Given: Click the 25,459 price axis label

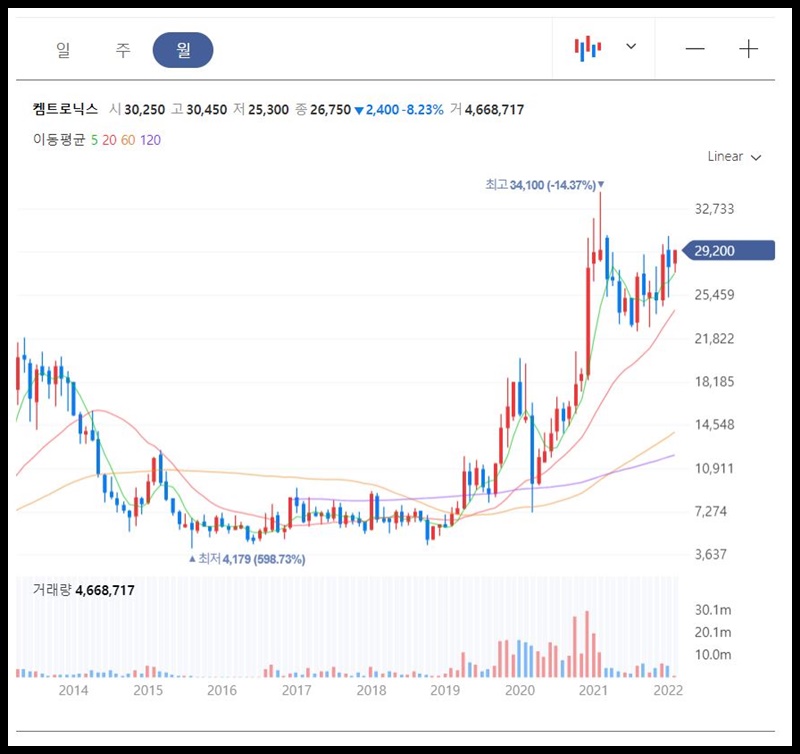Looking at the screenshot, I should point(714,295).
